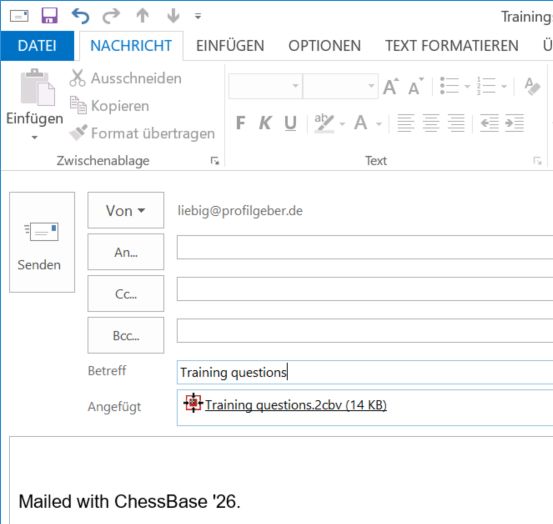
Task: Open attachment Training questions.2cbv
Action: coord(296,405)
